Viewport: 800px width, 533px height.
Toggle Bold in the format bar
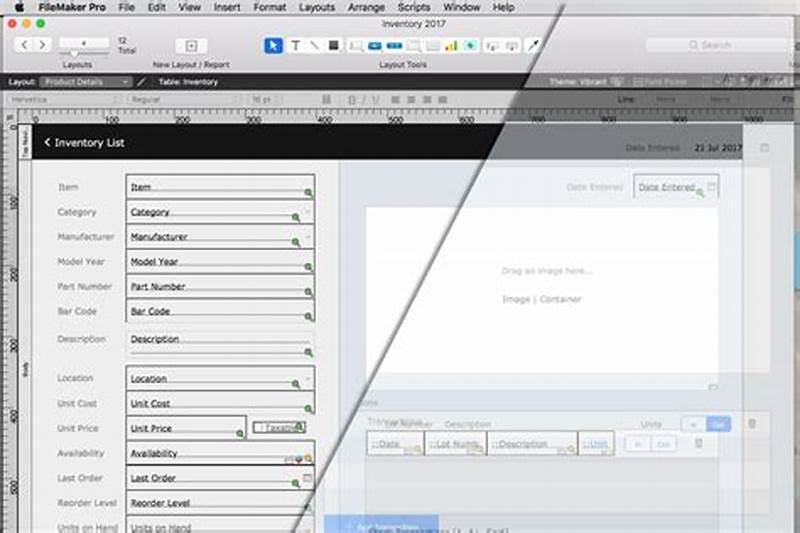[352, 100]
